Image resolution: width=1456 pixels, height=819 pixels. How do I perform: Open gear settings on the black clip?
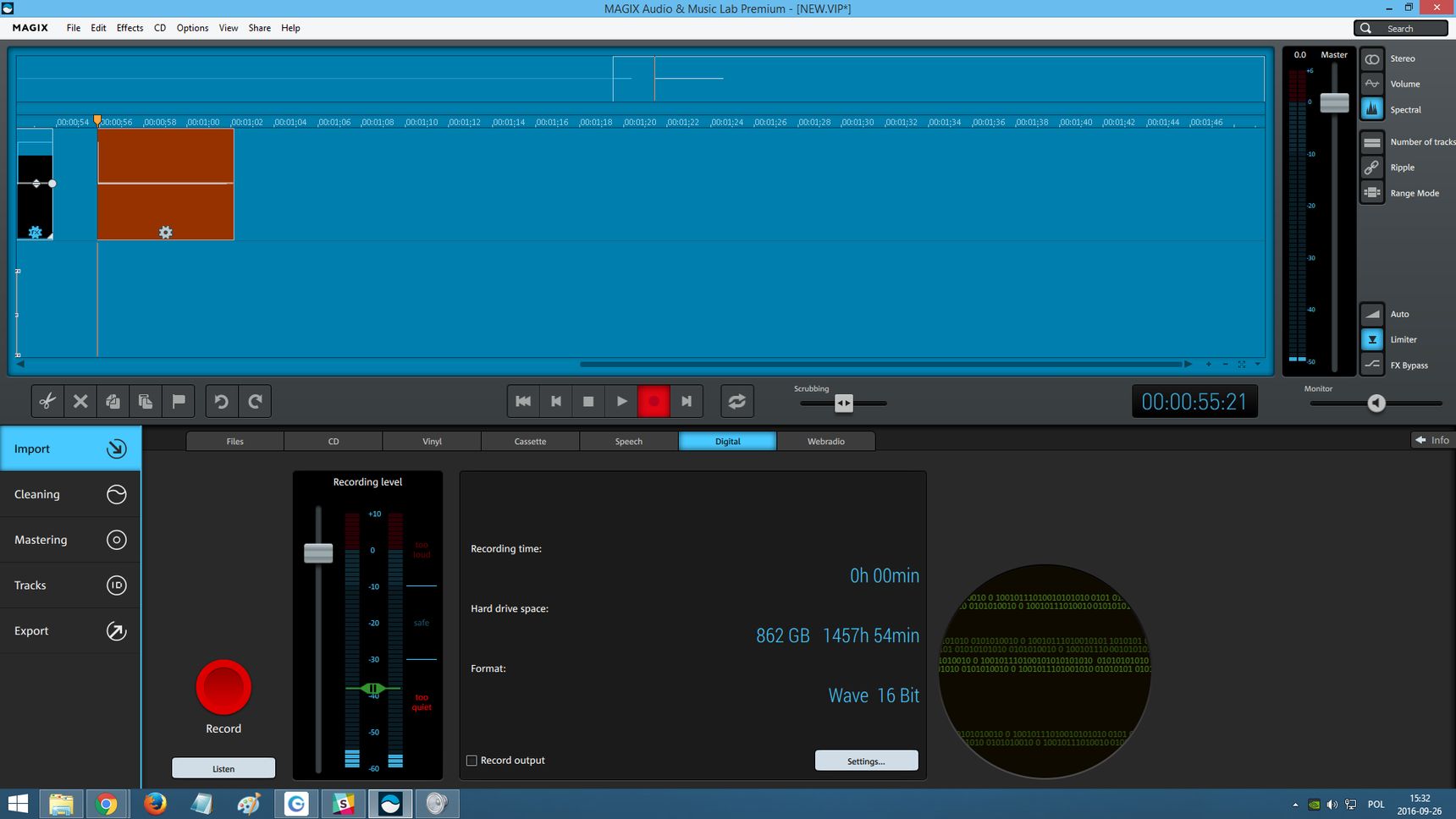coord(35,232)
